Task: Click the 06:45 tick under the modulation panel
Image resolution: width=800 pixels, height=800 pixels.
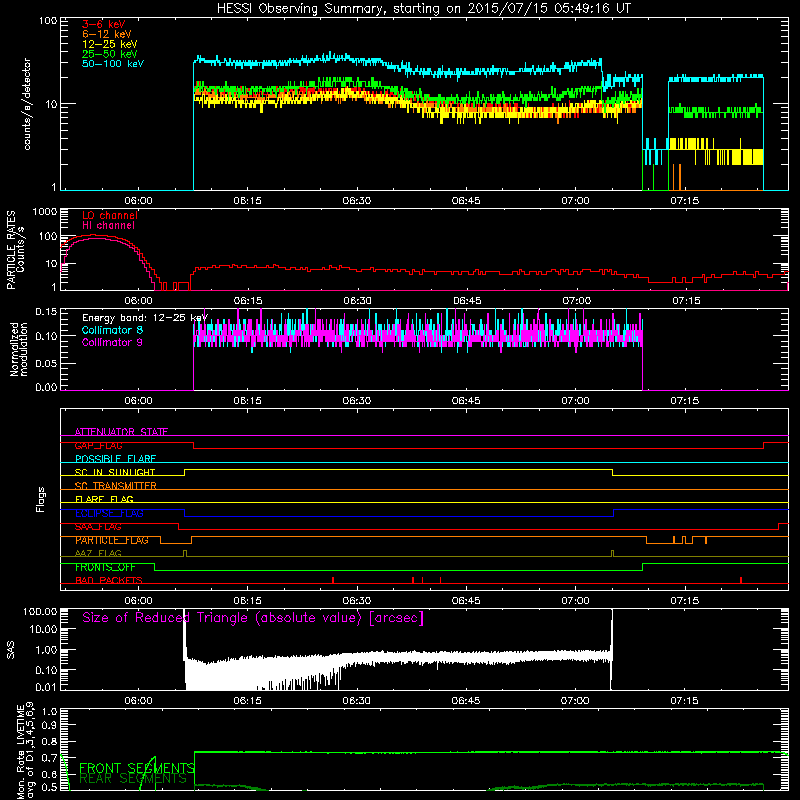Action: point(466,401)
